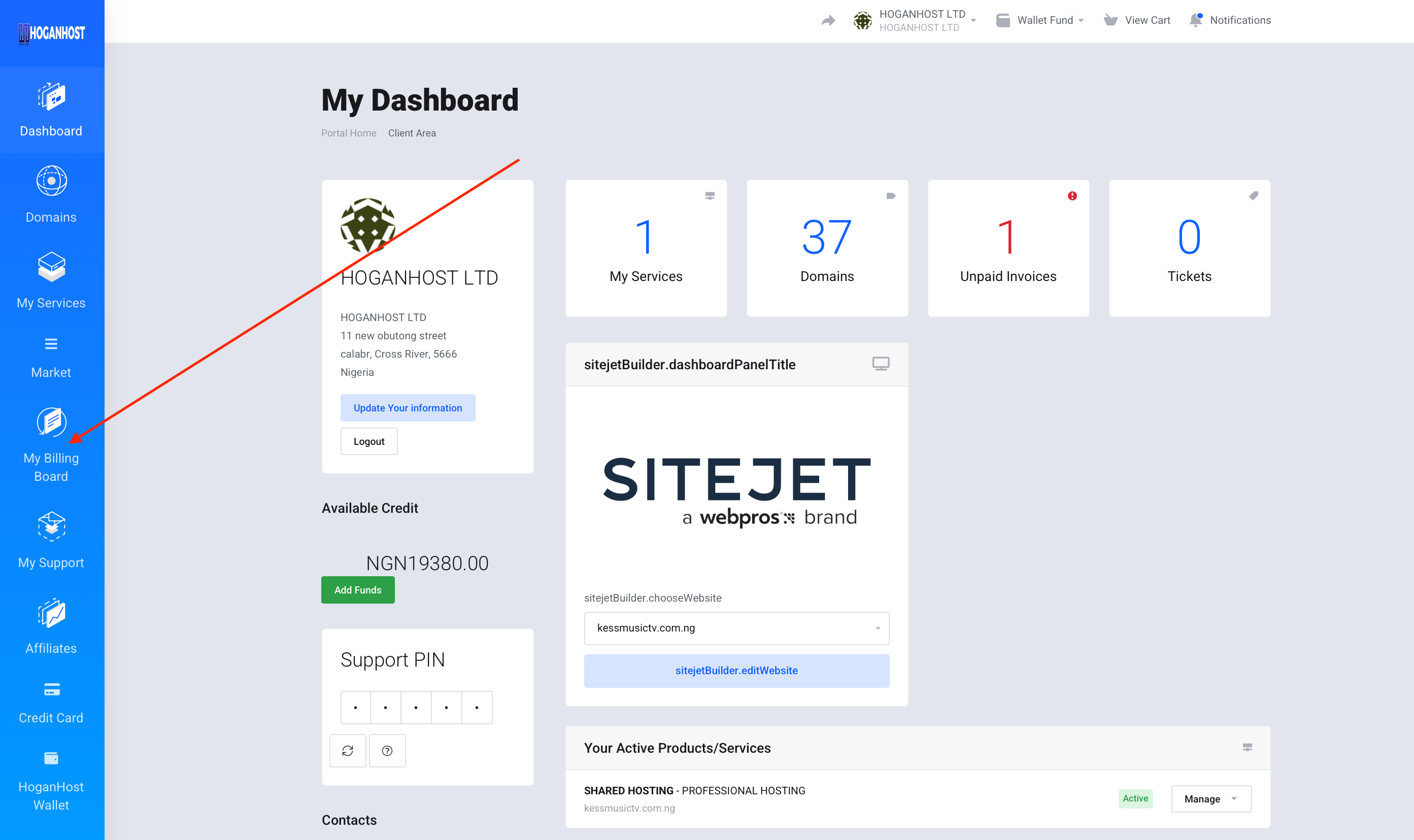
Task: Open the HoganHost Wallet icon
Action: click(x=52, y=758)
